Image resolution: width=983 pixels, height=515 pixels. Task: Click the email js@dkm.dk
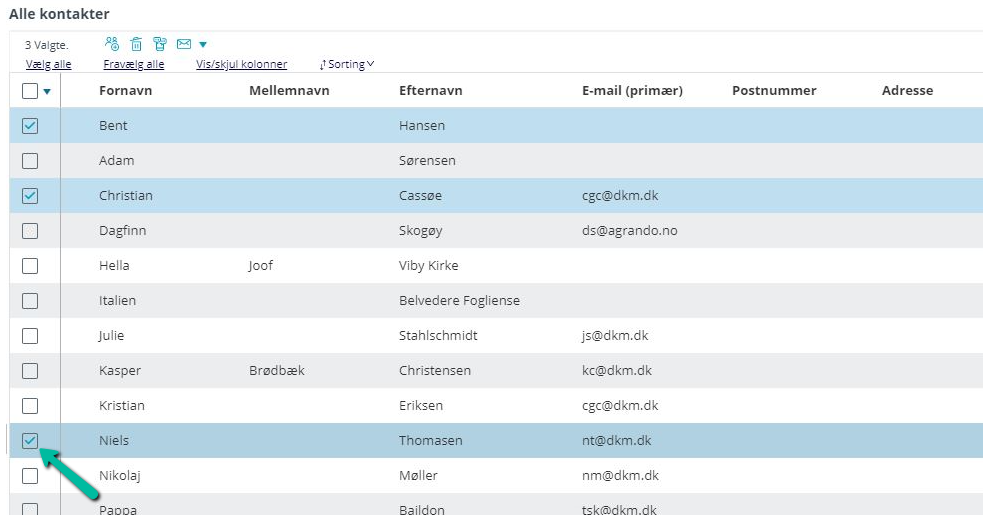click(615, 336)
